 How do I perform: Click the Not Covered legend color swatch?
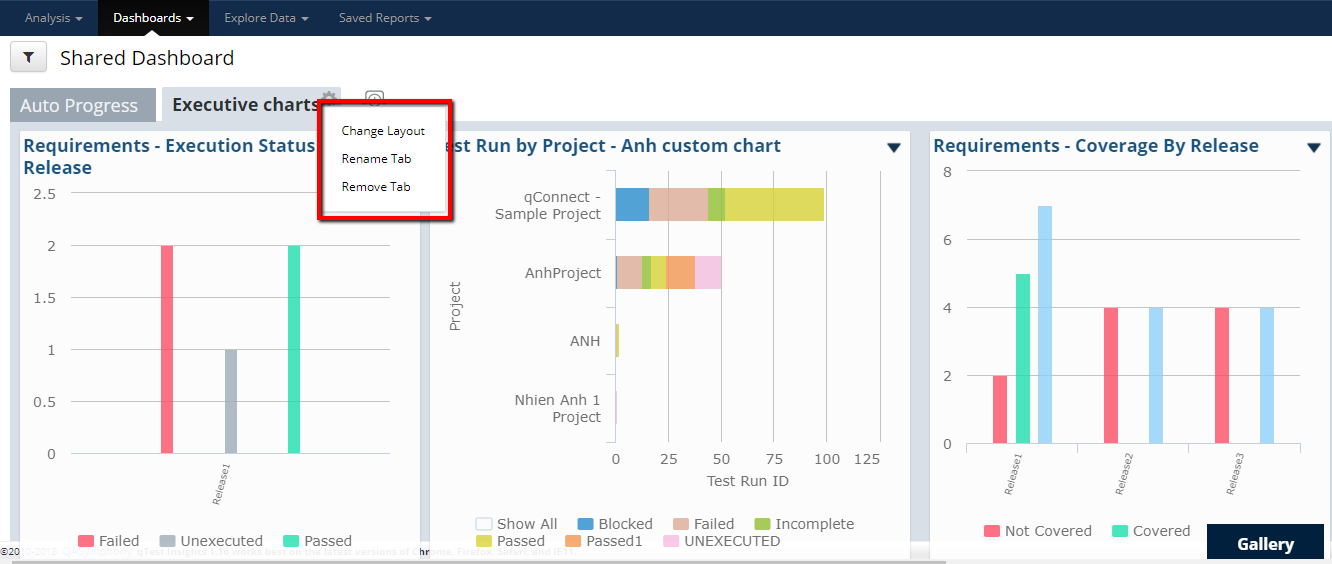(x=992, y=531)
